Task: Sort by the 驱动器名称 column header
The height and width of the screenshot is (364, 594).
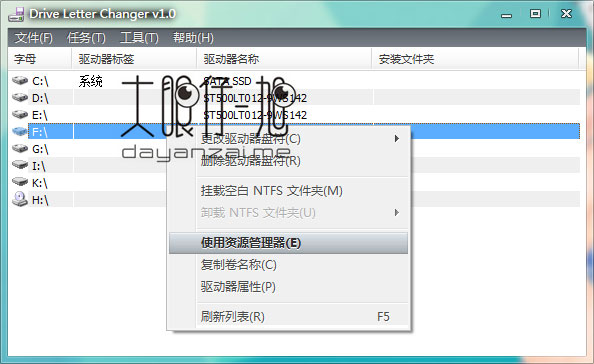Action: (x=284, y=59)
